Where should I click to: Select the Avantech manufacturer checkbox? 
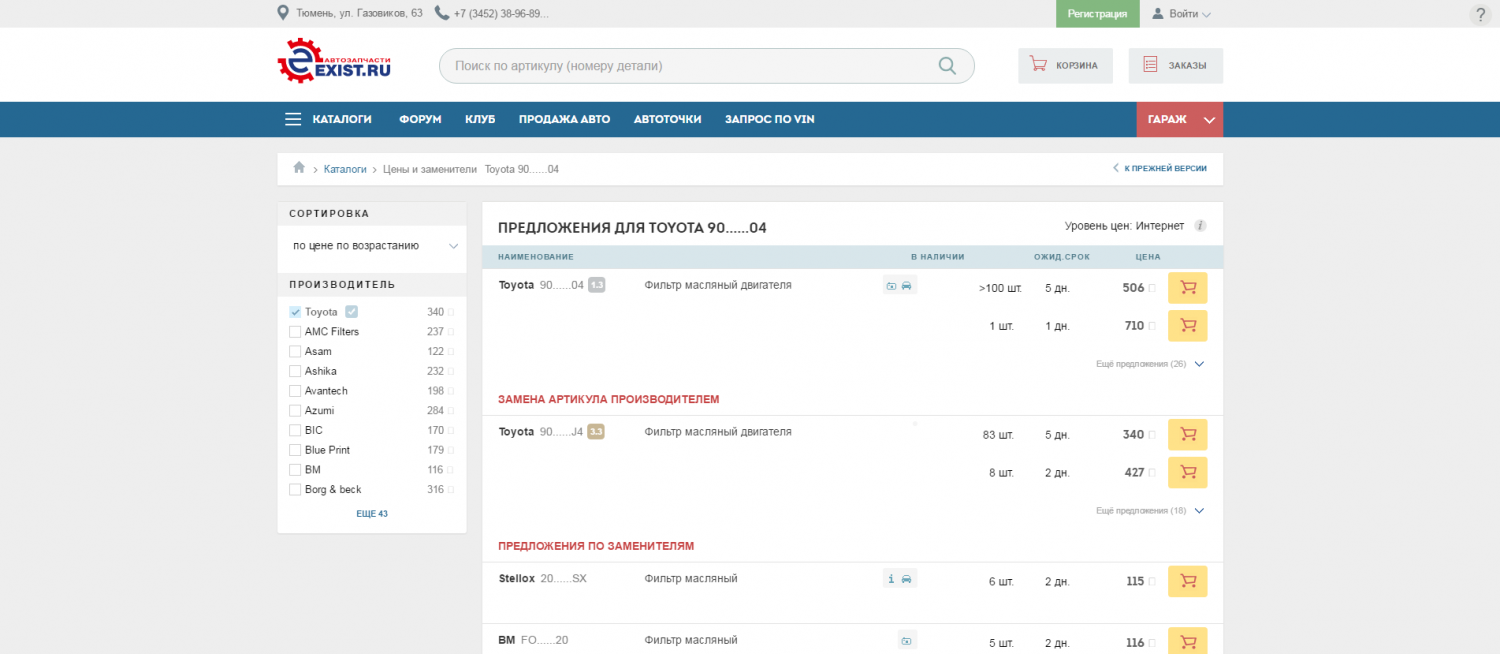pyautogui.click(x=295, y=391)
